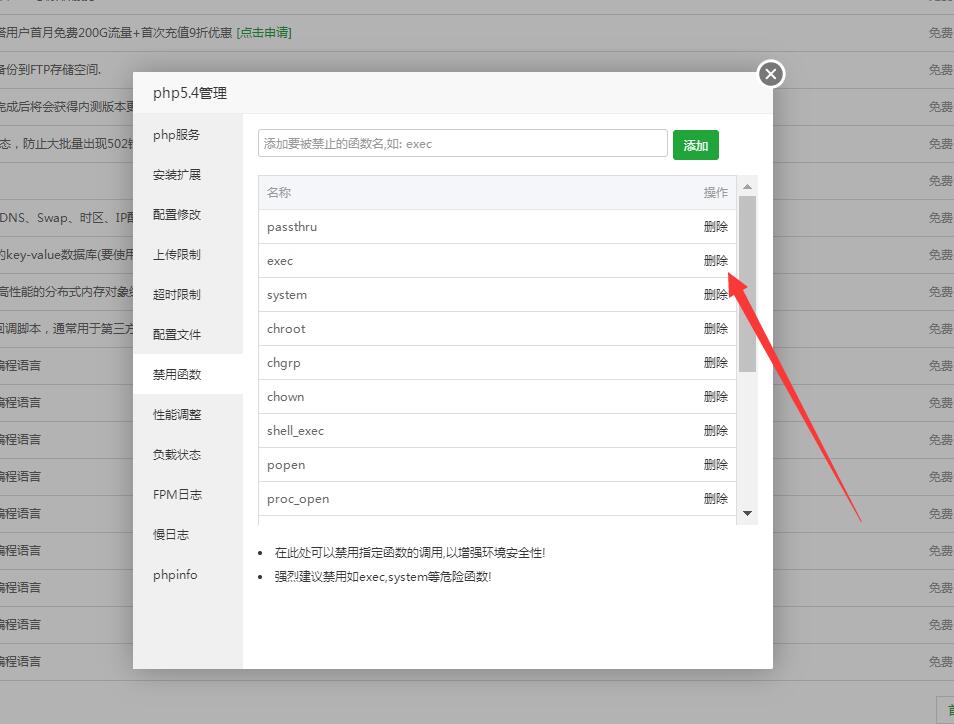
Task: Click the 点击申请 link
Action: (264, 33)
